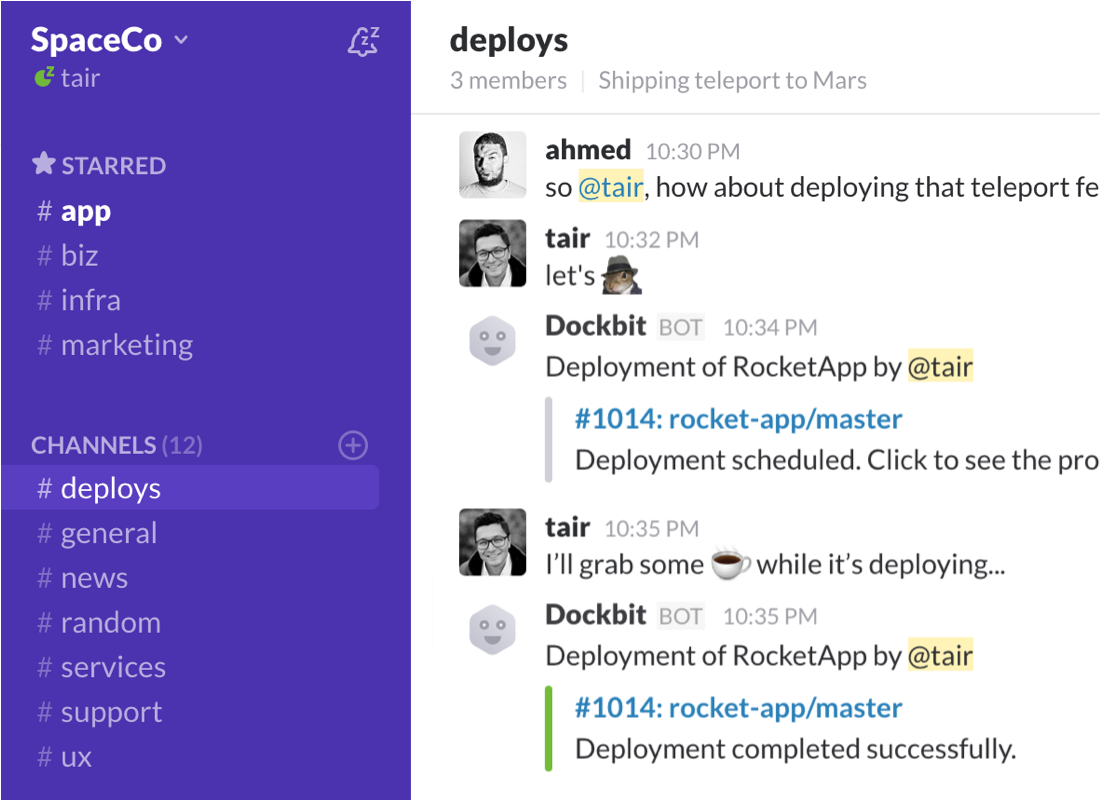Open the #1014: rocket-app/master deployment link
This screenshot has height=800, width=1100.
click(739, 419)
